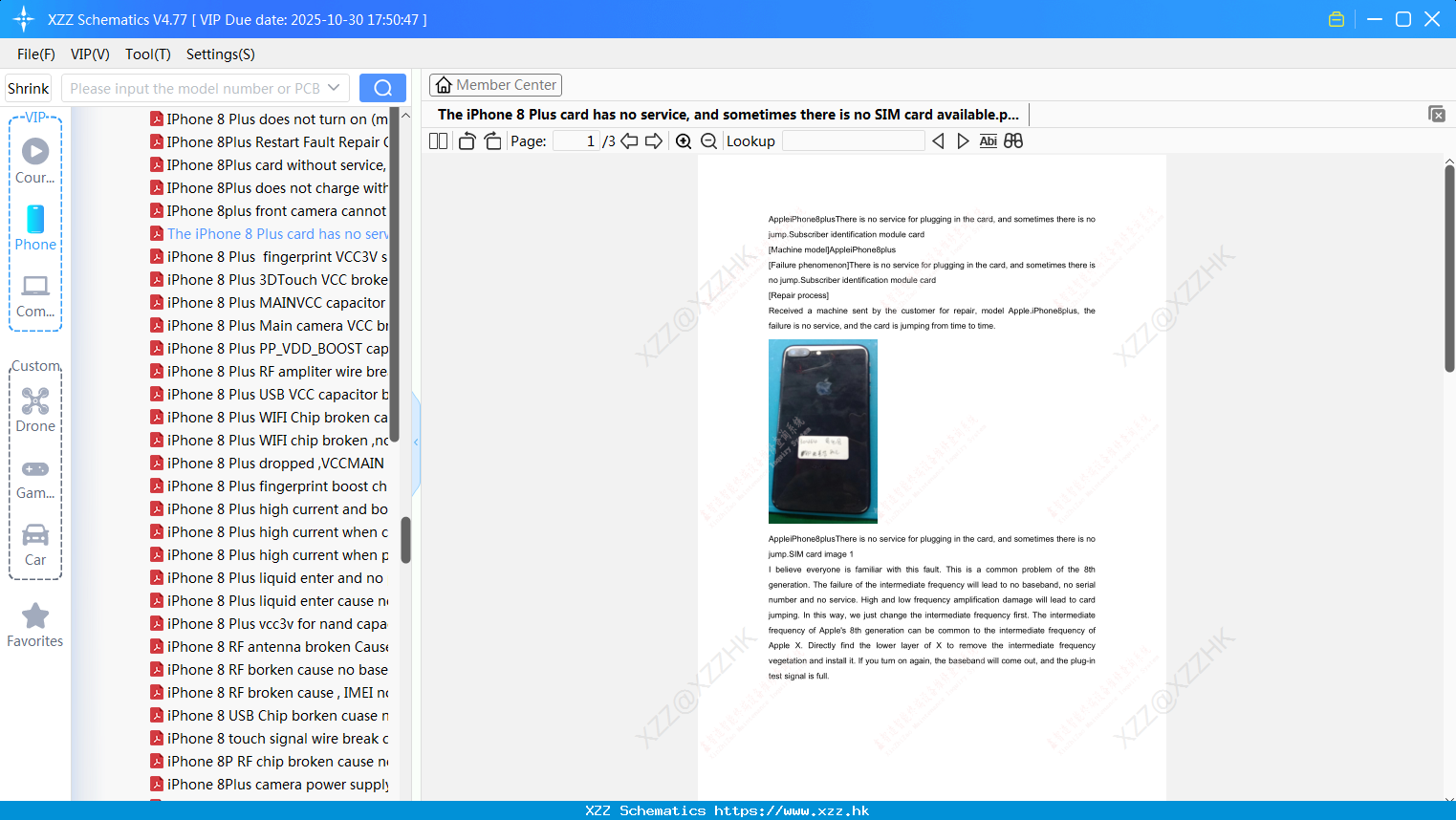This screenshot has width=1456, height=820.
Task: Open 'IPhone 8plus front camera cannot' file
Action: coord(270,211)
